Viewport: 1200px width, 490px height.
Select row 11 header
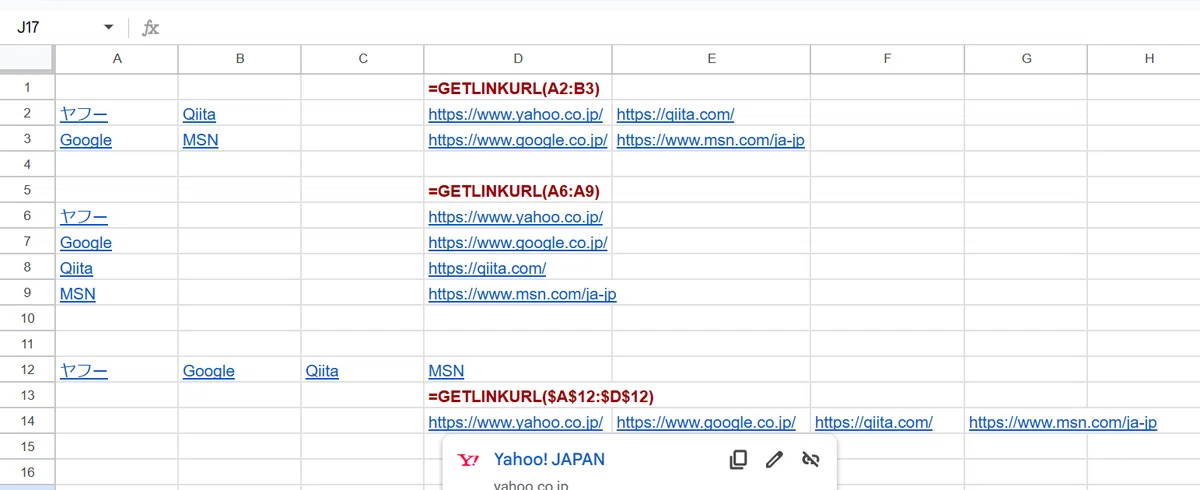click(27, 345)
